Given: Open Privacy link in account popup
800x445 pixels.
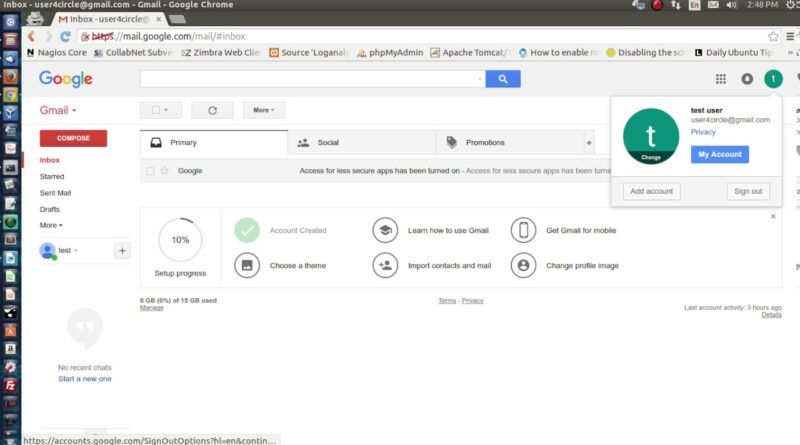Looking at the screenshot, I should (703, 132).
